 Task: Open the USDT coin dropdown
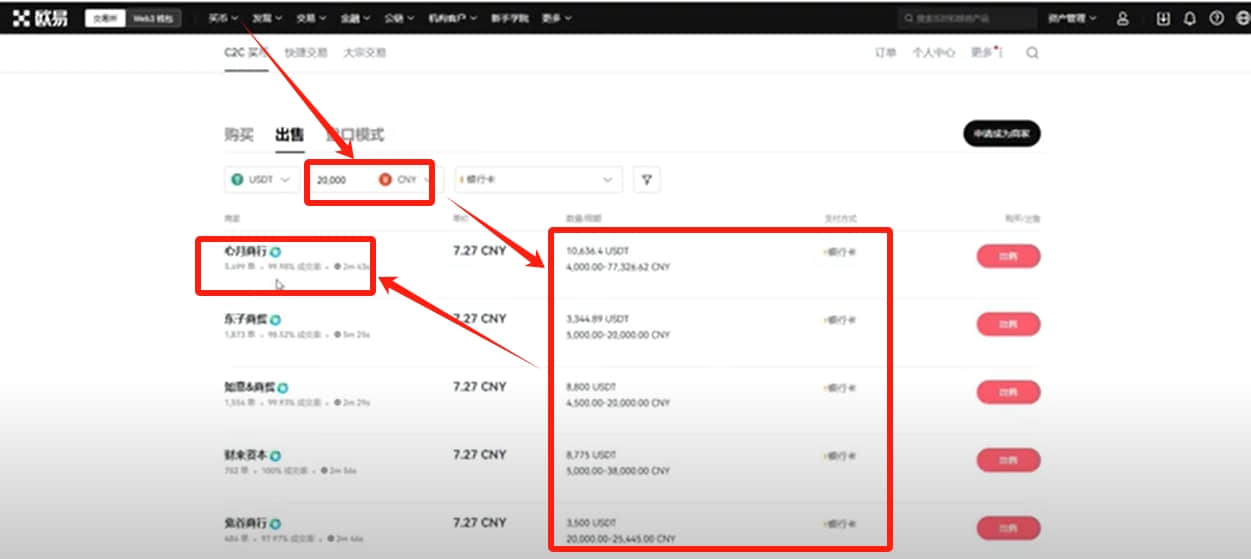[x=260, y=180]
